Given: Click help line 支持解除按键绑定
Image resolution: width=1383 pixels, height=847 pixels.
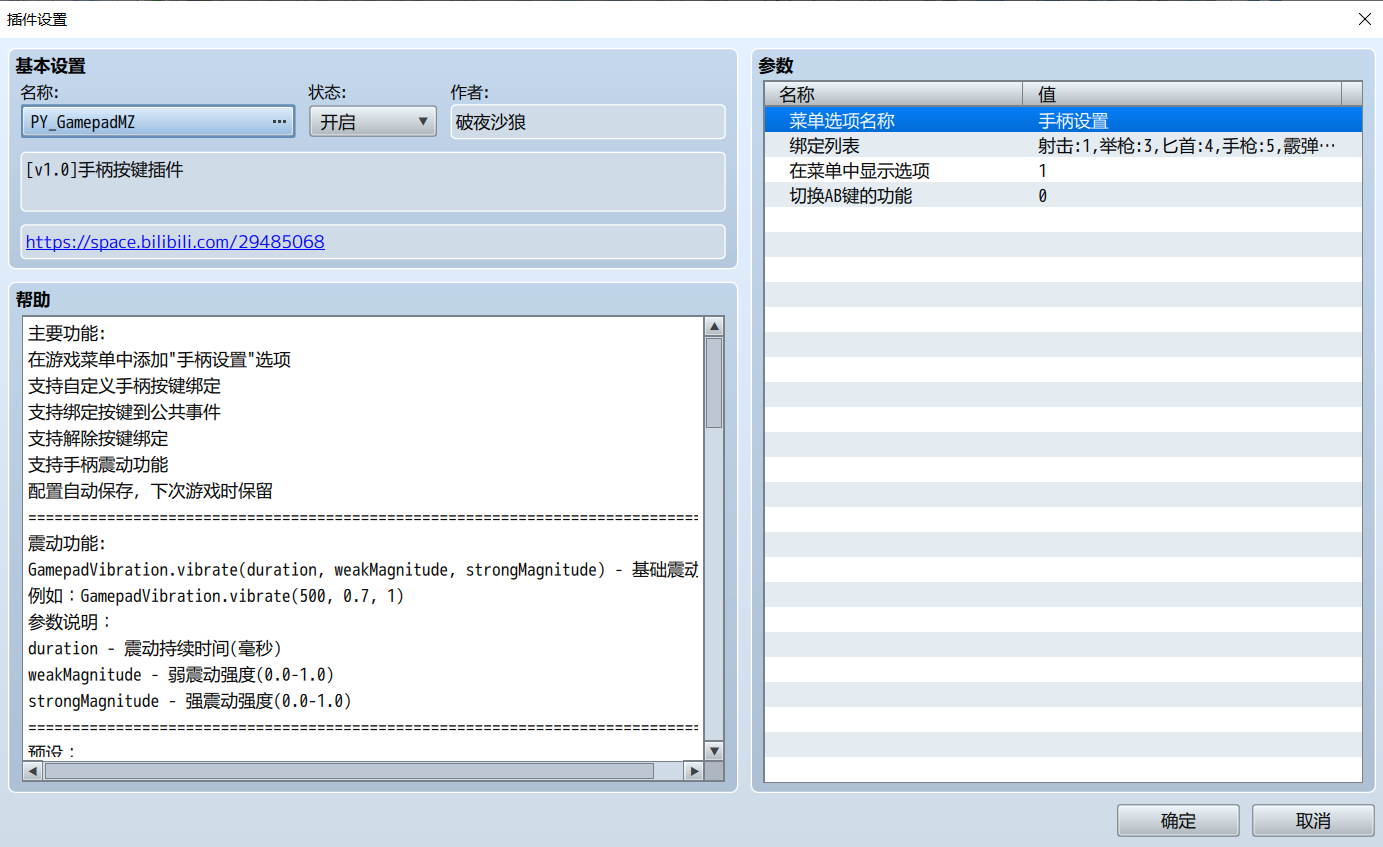Looking at the screenshot, I should (x=98, y=439).
